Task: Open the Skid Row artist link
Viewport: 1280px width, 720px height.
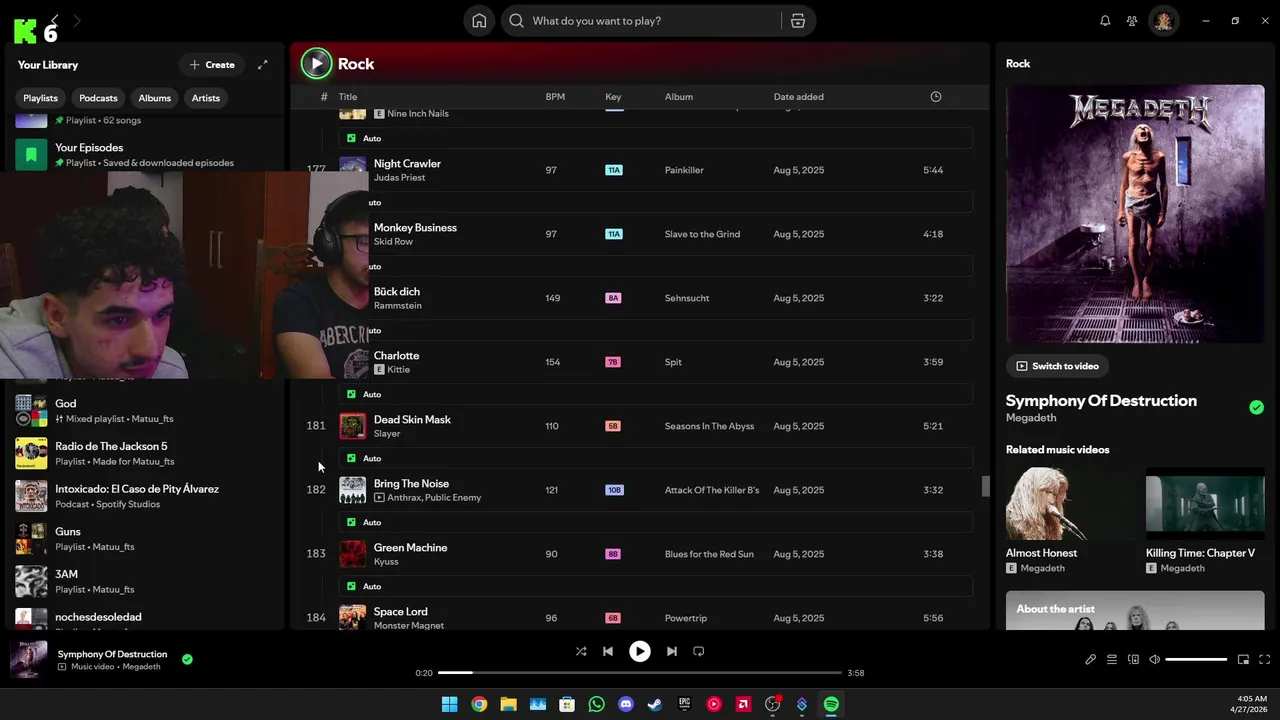Action: coord(393,242)
